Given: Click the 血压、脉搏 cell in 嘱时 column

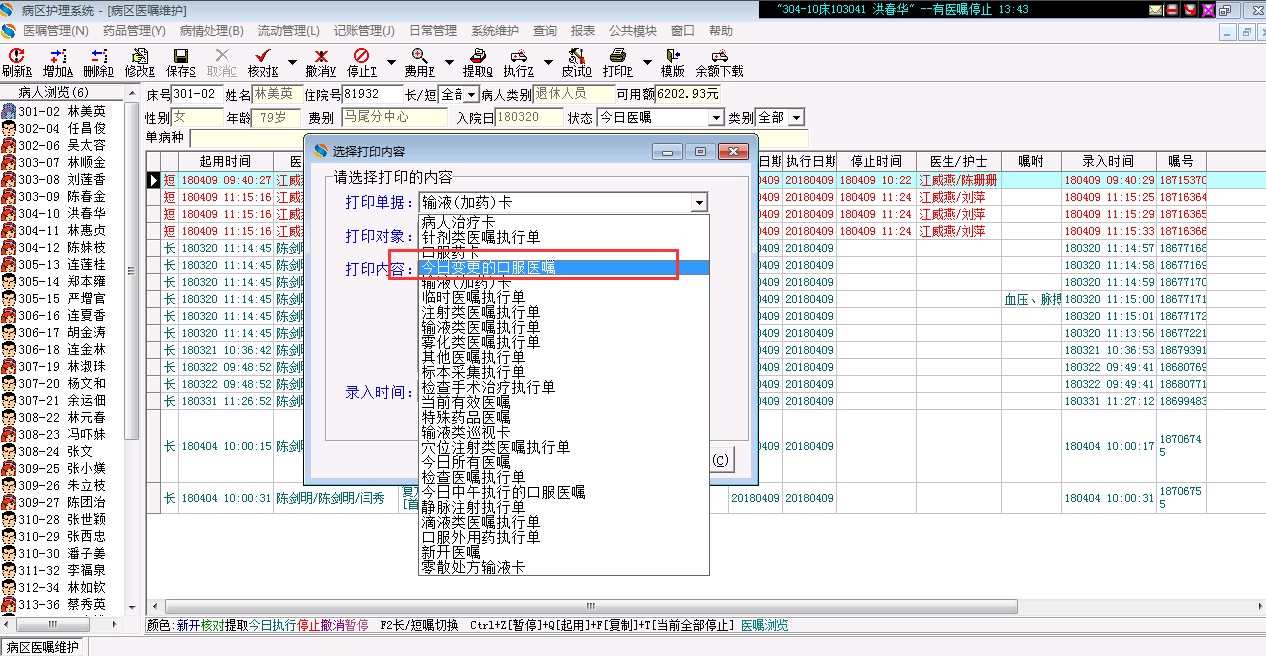Looking at the screenshot, I should [x=1032, y=299].
